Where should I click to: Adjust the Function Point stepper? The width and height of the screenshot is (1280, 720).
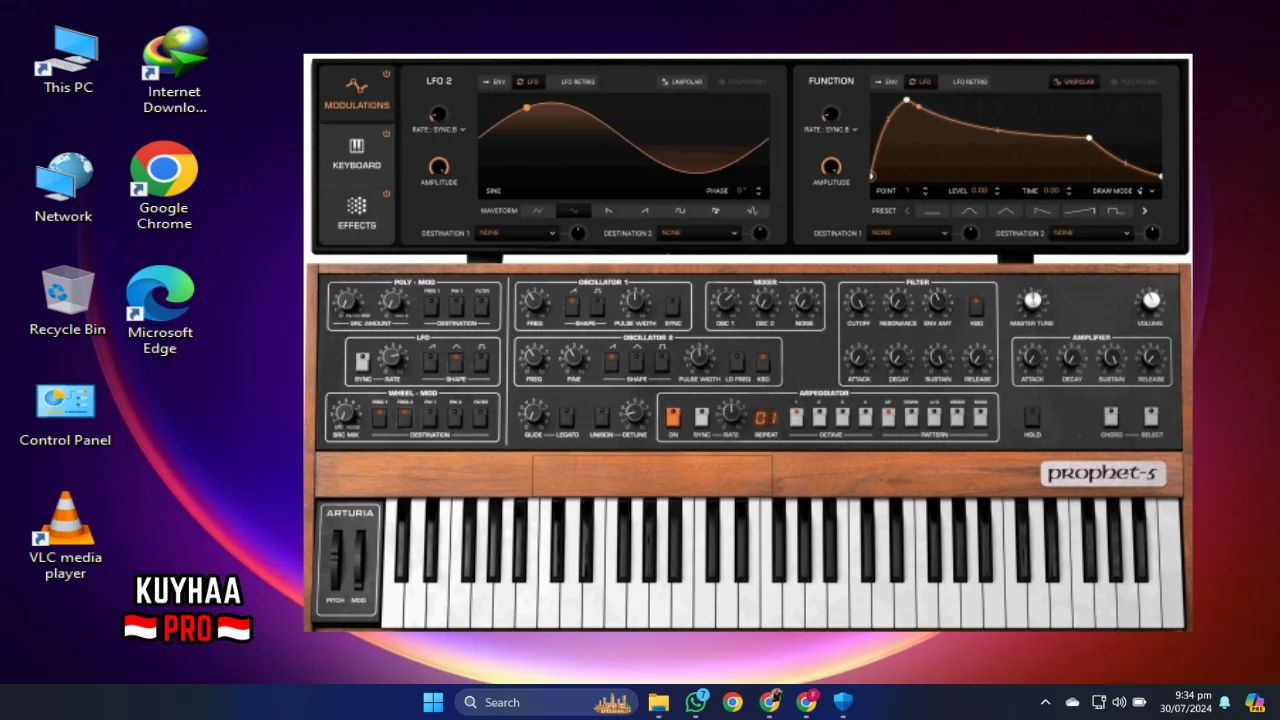click(924, 190)
